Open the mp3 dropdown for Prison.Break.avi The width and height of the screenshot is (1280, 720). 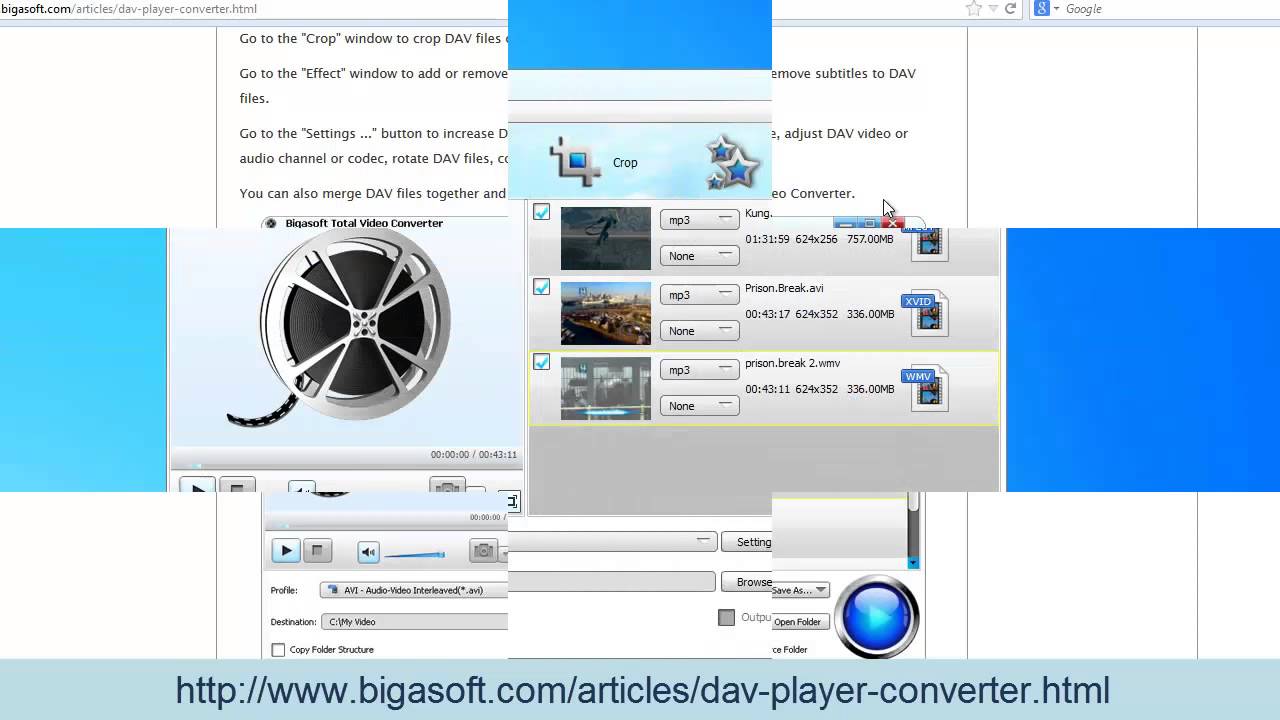click(700, 295)
